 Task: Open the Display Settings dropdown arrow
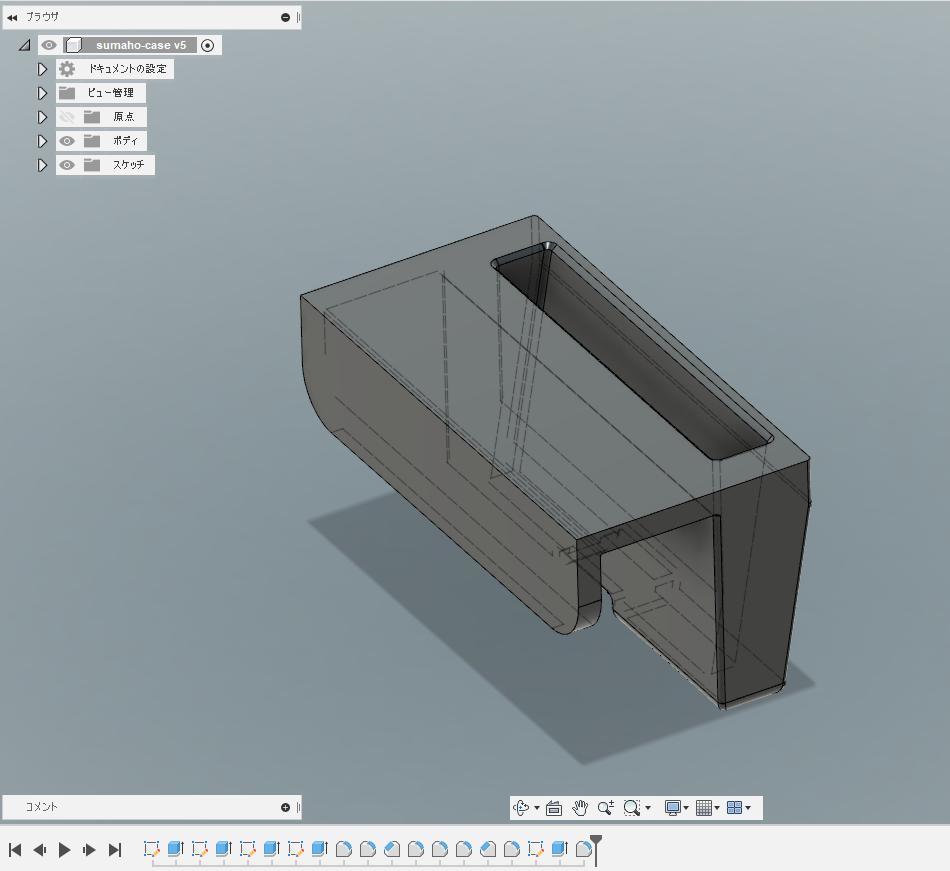coord(686,808)
